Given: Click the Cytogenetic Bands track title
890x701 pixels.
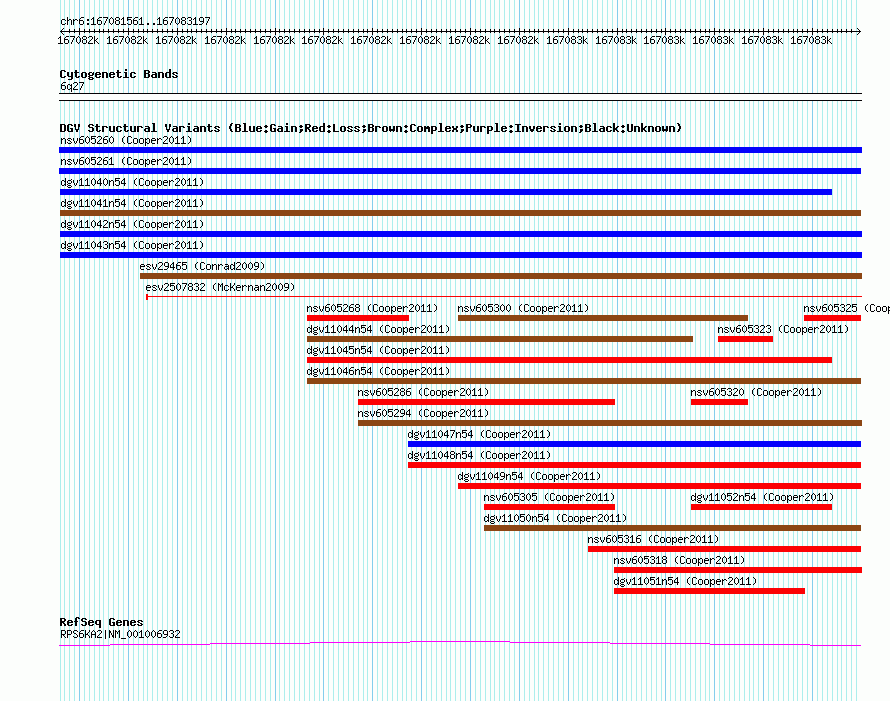Looking at the screenshot, I should [x=119, y=74].
